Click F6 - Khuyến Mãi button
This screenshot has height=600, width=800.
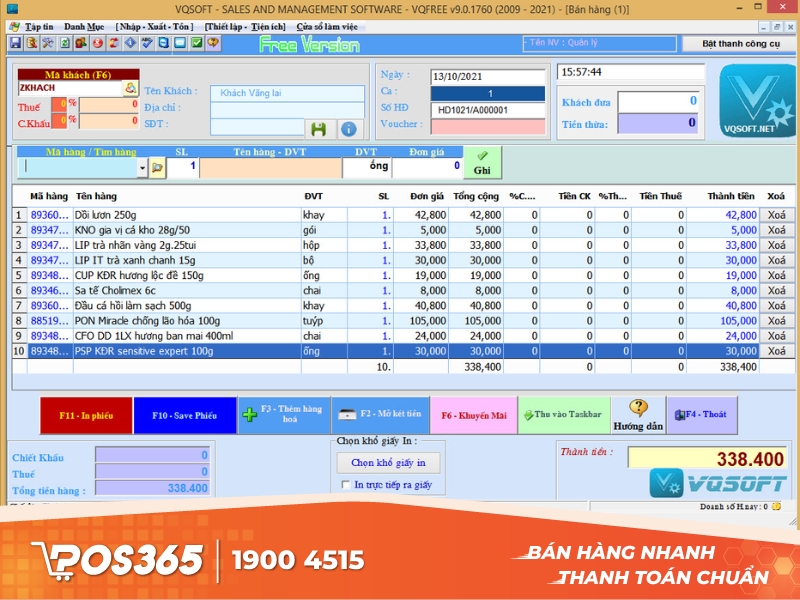(474, 415)
